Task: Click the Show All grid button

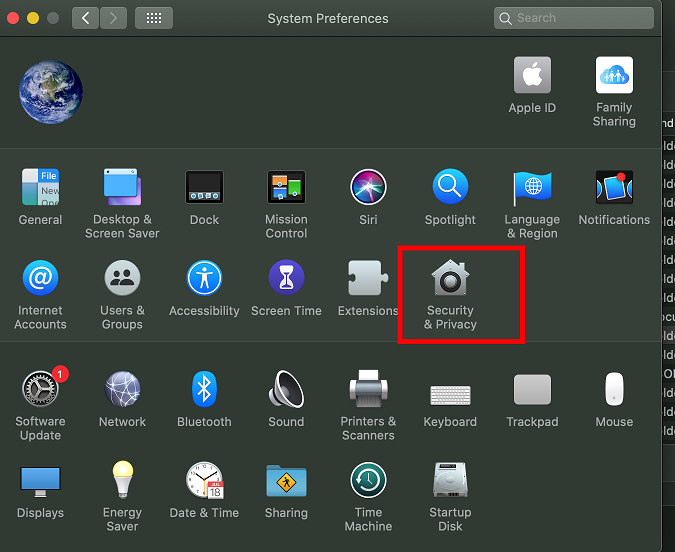Action: tap(154, 18)
